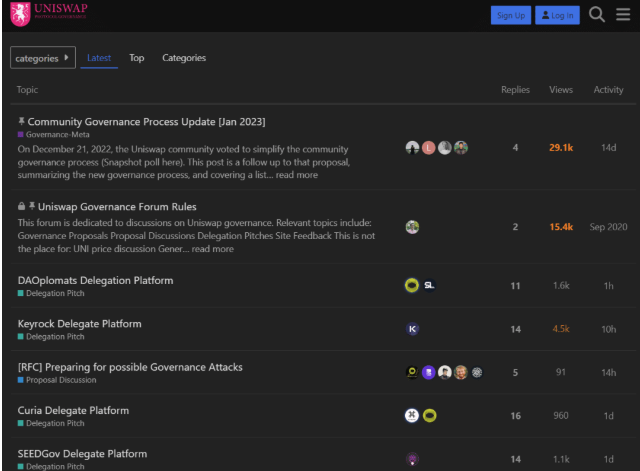The height and width of the screenshot is (471, 640).
Task: Sort topics by Activity column
Action: (608, 90)
